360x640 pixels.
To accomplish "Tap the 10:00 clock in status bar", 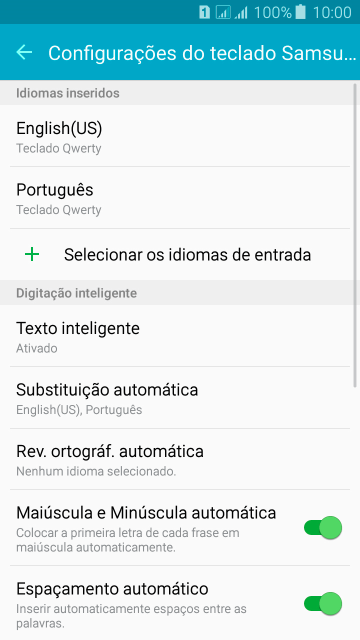I will click(x=332, y=13).
